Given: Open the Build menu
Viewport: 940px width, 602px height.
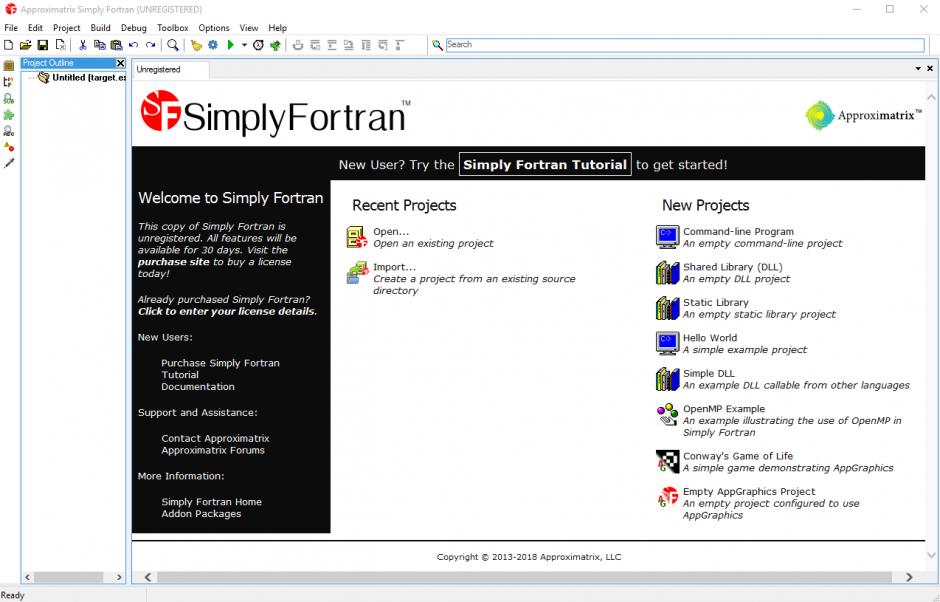Looking at the screenshot, I should pos(100,28).
